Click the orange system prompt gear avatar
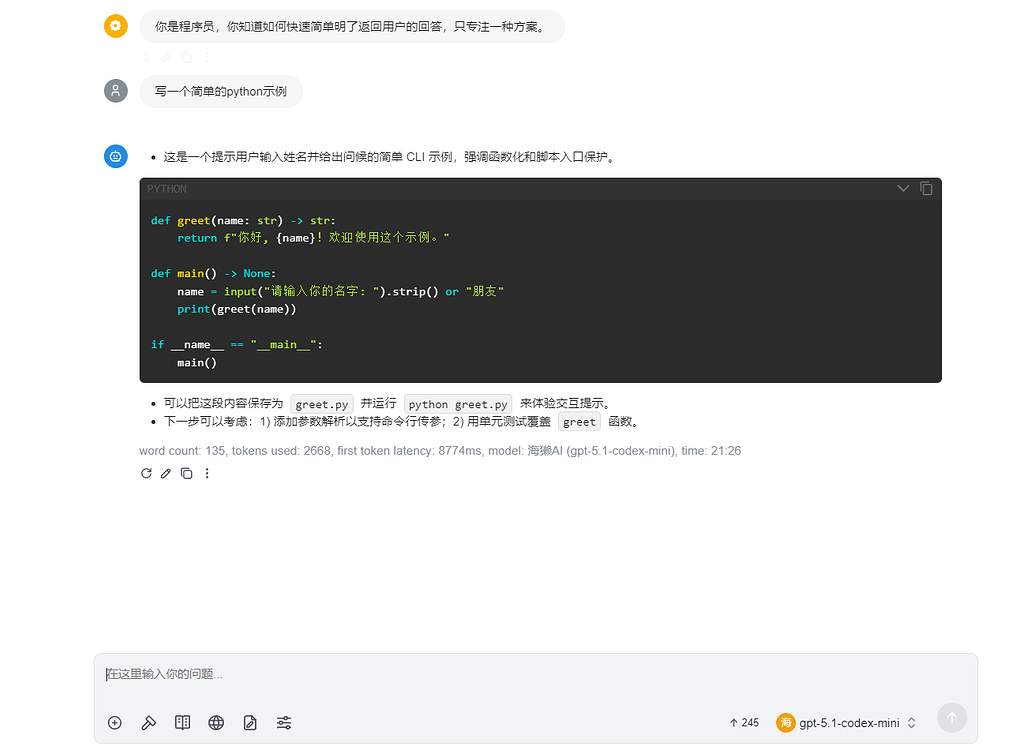Screen dimensions: 1016x750 point(116,26)
